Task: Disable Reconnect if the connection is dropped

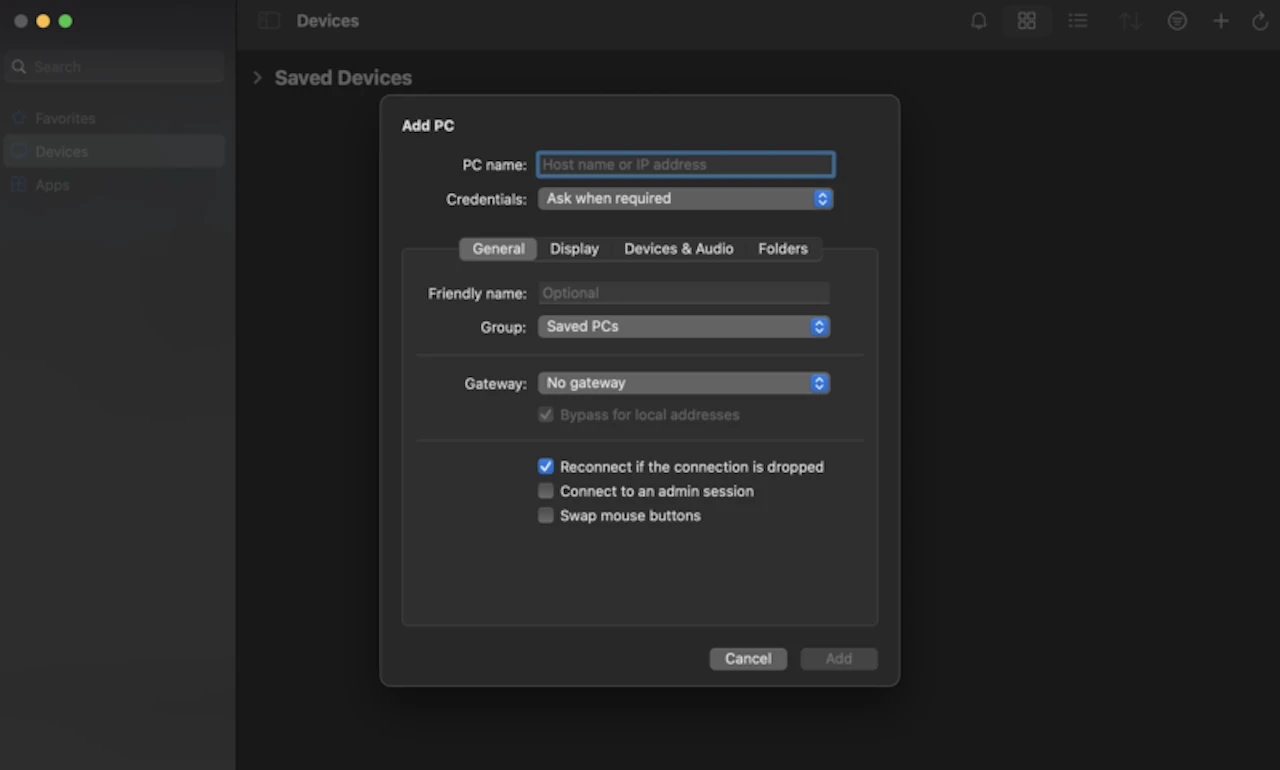Action: (546, 467)
